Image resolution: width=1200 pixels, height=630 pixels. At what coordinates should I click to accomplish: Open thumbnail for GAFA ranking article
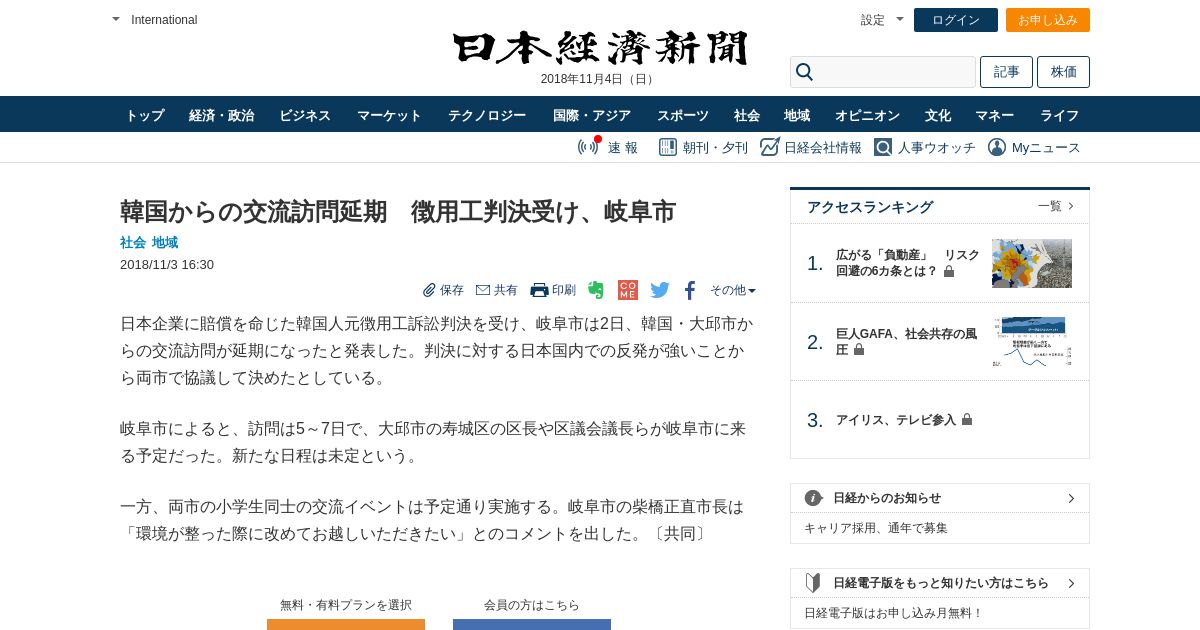pos(1032,341)
